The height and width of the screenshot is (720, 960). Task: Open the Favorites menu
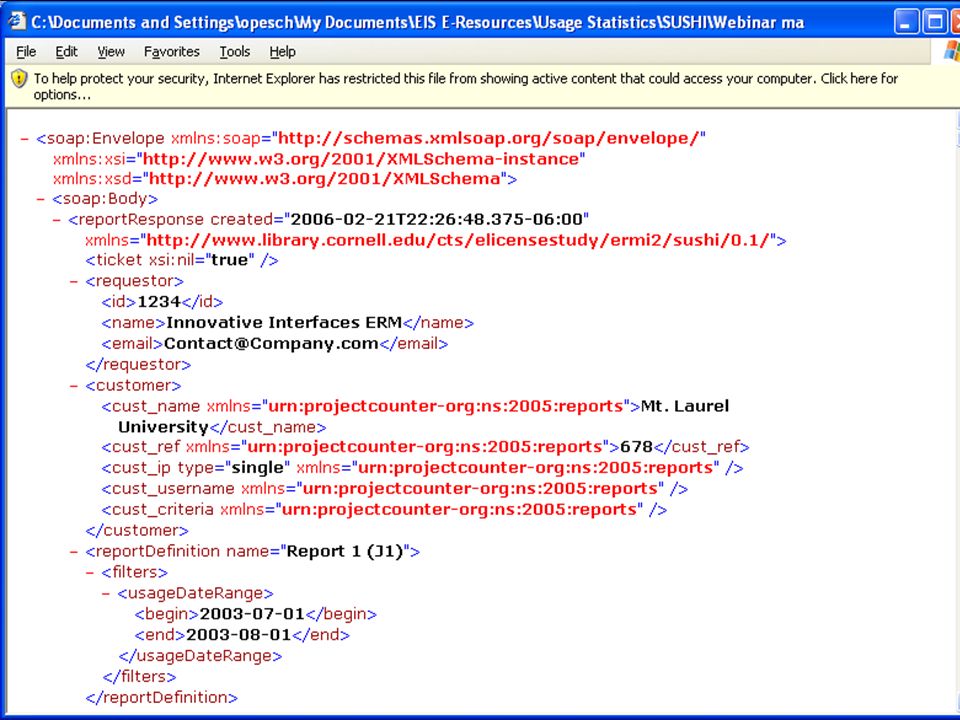pyautogui.click(x=171, y=52)
